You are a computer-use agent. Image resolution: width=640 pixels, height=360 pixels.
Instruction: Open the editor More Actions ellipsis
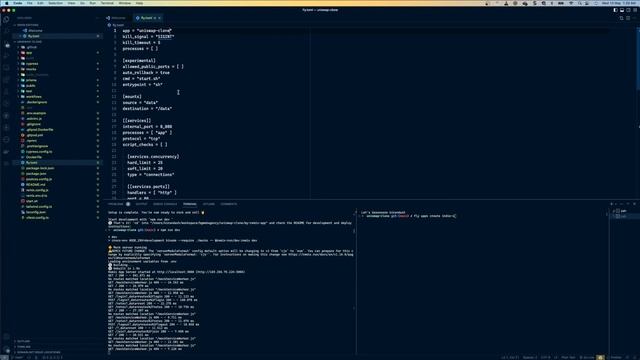point(634,18)
